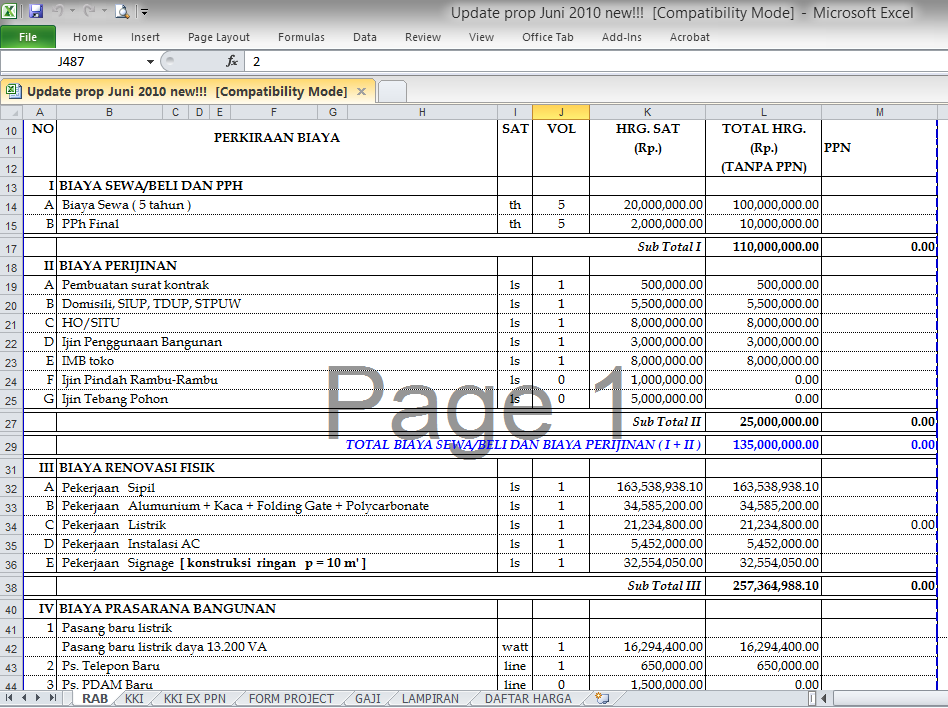Screen dimensions: 948x708
Task: Create a new sheet with the Insert Worksheet icon
Action: (601, 697)
